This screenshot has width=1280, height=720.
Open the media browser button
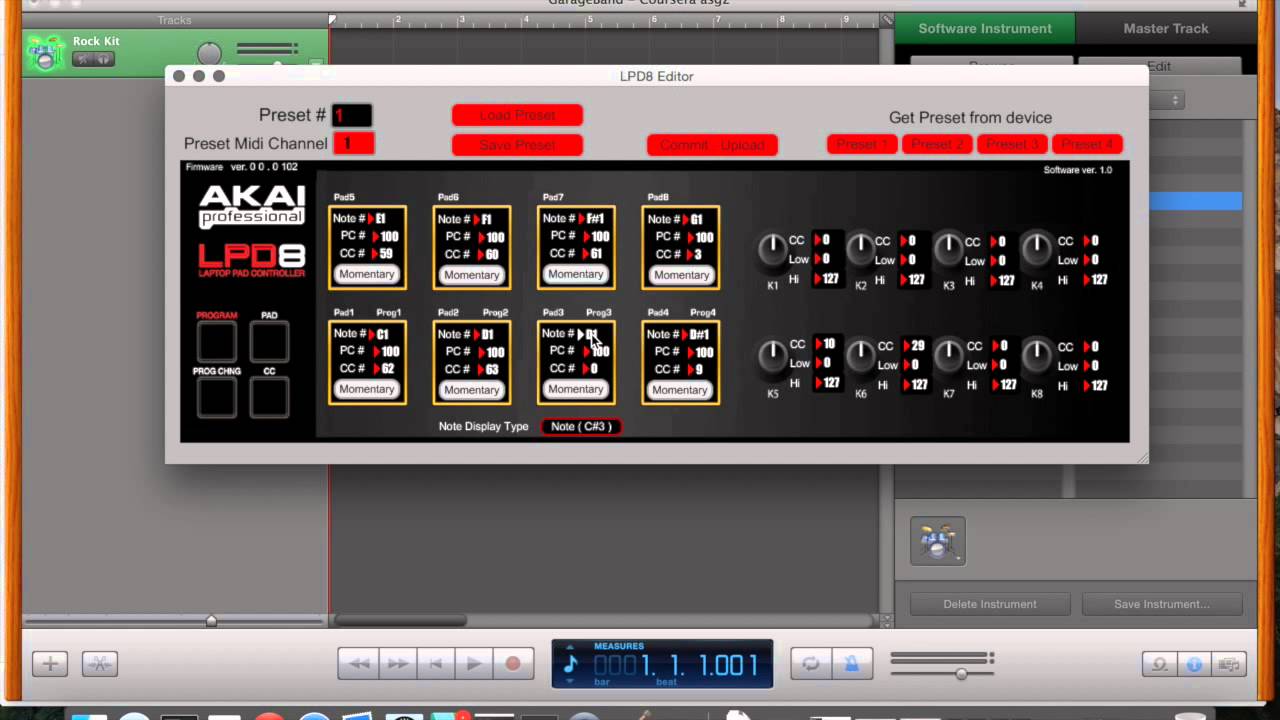point(1229,663)
